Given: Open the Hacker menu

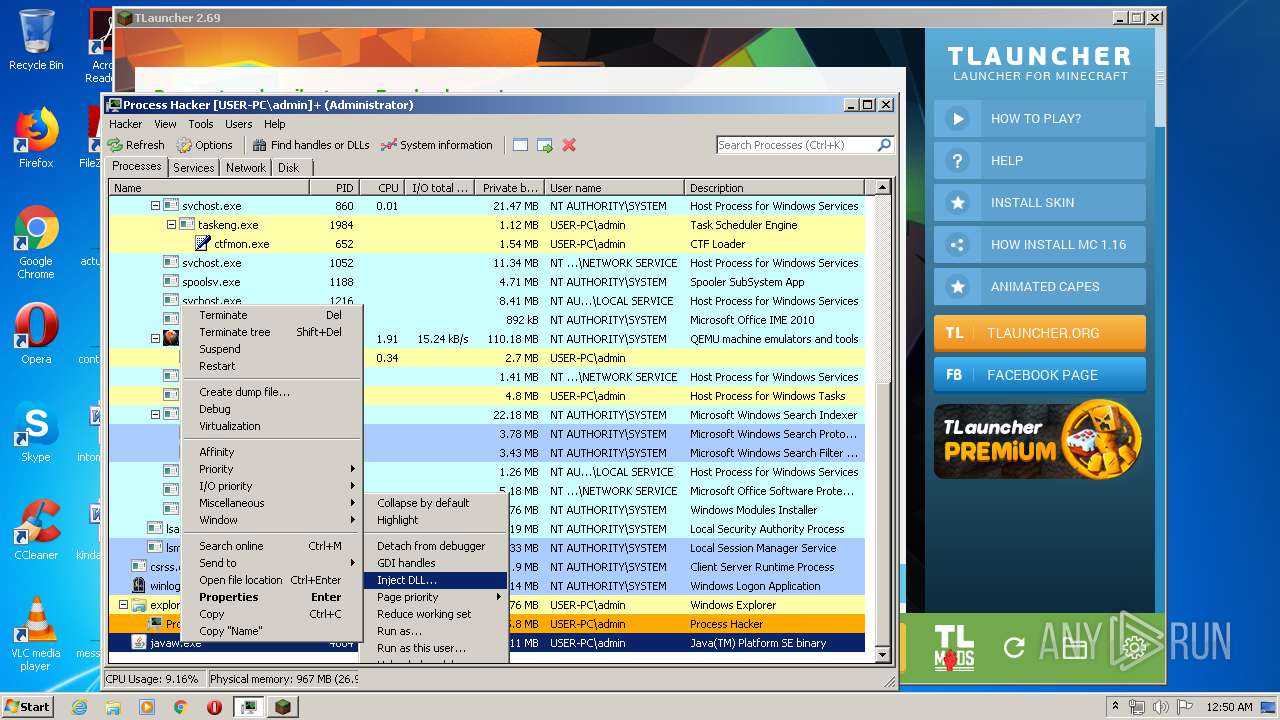Looking at the screenshot, I should coord(126,124).
